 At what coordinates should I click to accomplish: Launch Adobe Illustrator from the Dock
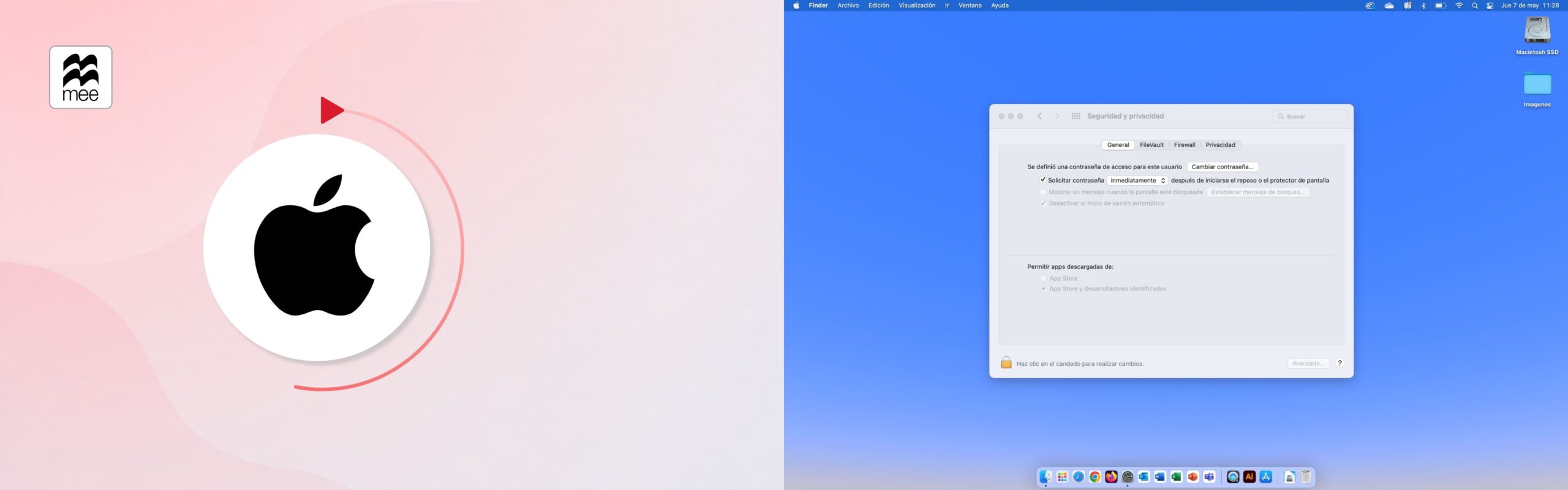pyautogui.click(x=1249, y=477)
